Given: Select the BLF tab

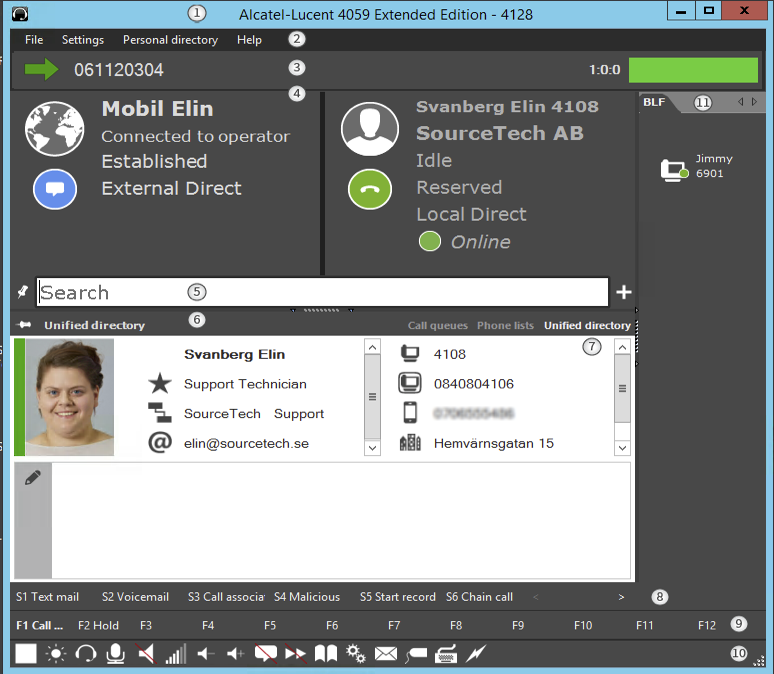Looking at the screenshot, I should [654, 102].
